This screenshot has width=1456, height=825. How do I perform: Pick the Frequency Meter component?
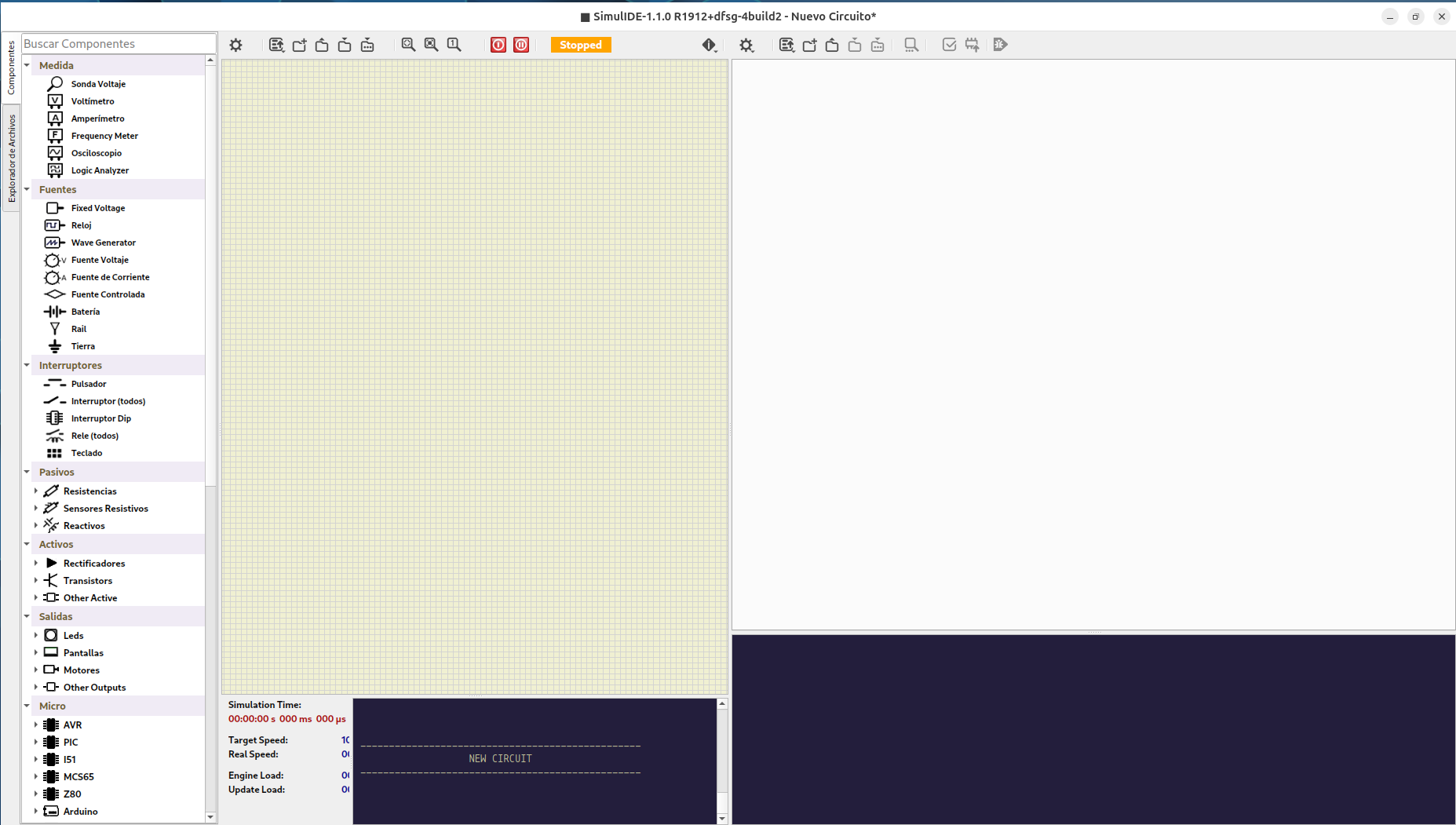pyautogui.click(x=104, y=136)
